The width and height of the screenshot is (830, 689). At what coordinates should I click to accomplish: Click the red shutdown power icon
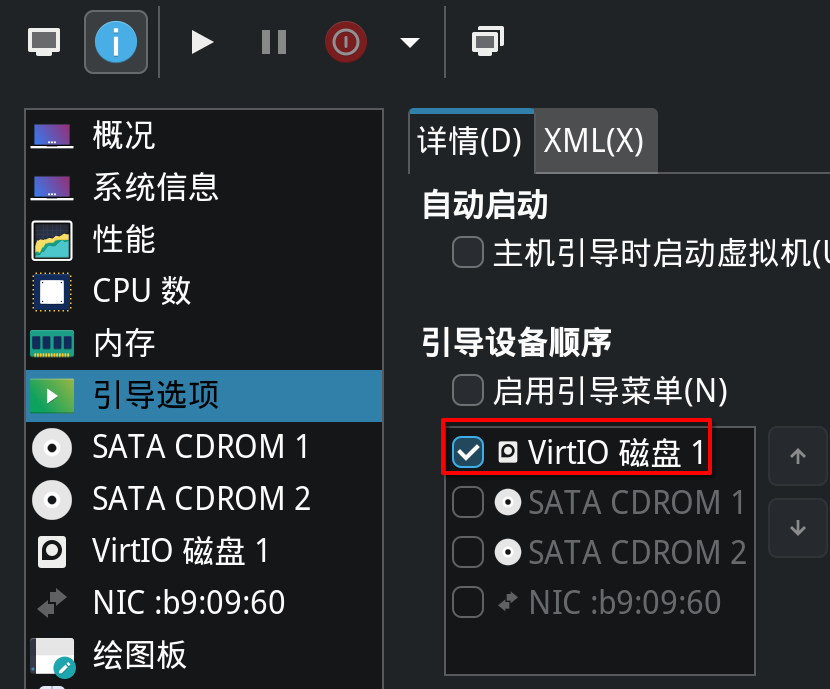click(345, 42)
